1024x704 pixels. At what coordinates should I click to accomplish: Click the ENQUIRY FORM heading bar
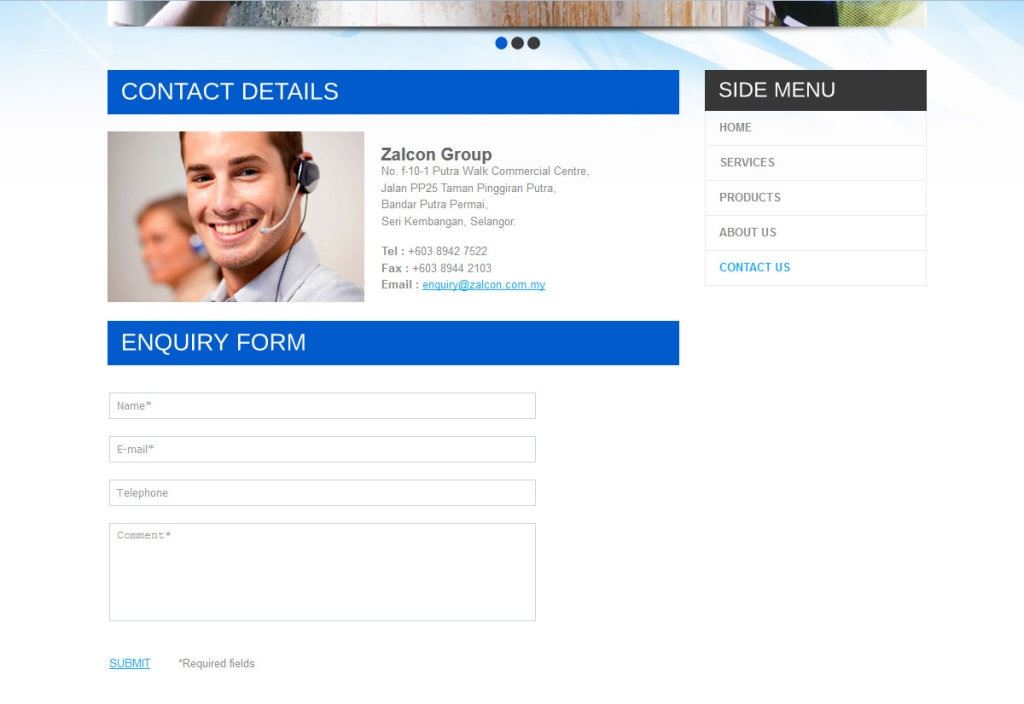(x=393, y=343)
